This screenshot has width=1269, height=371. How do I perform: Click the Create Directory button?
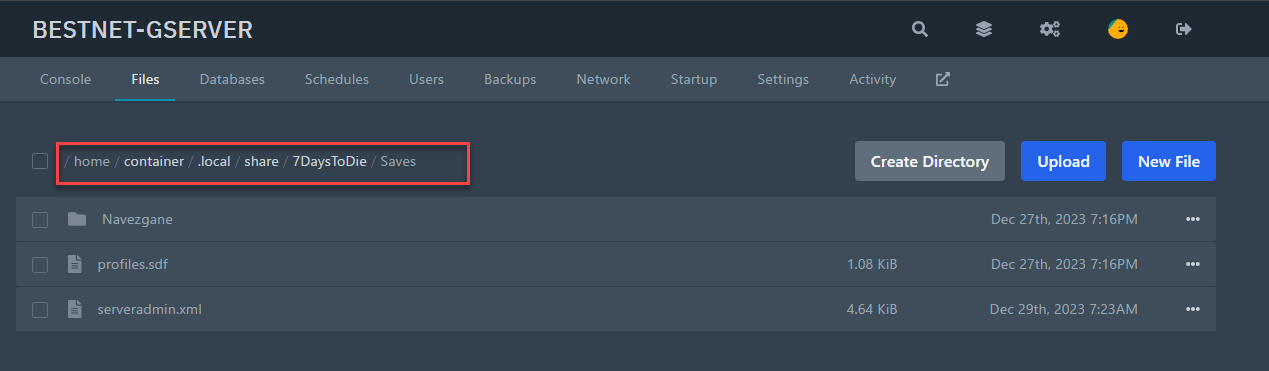[x=930, y=161]
